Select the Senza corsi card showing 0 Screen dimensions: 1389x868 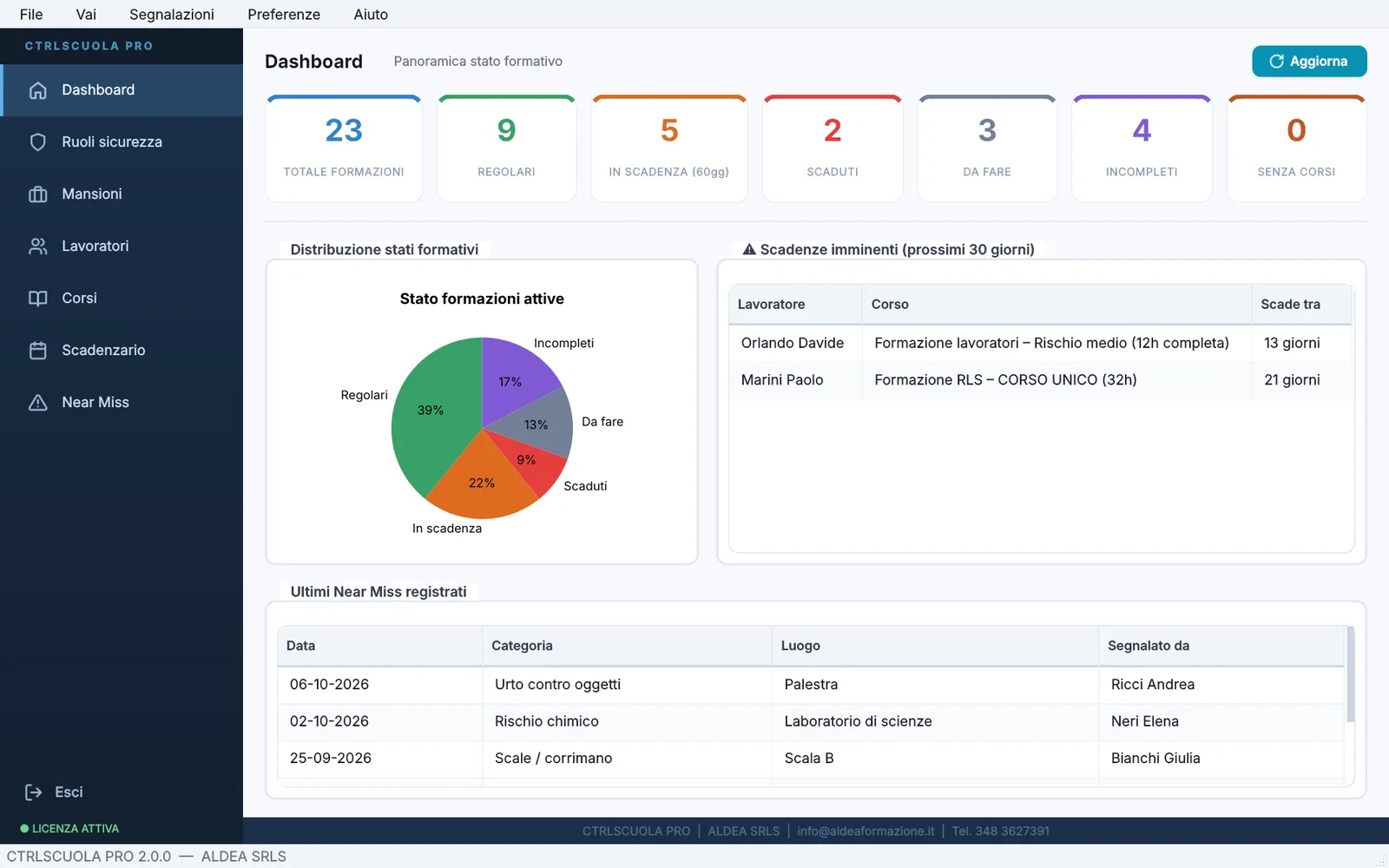[x=1296, y=148]
